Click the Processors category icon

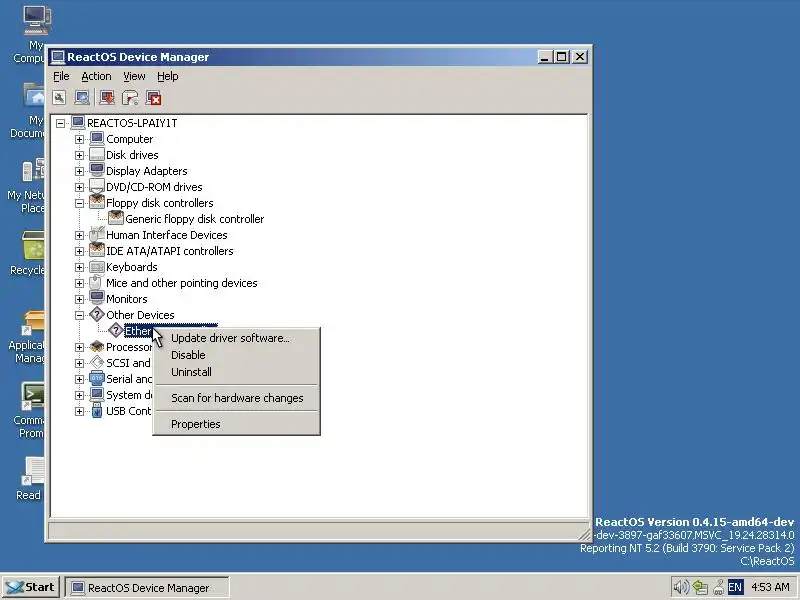(97, 347)
